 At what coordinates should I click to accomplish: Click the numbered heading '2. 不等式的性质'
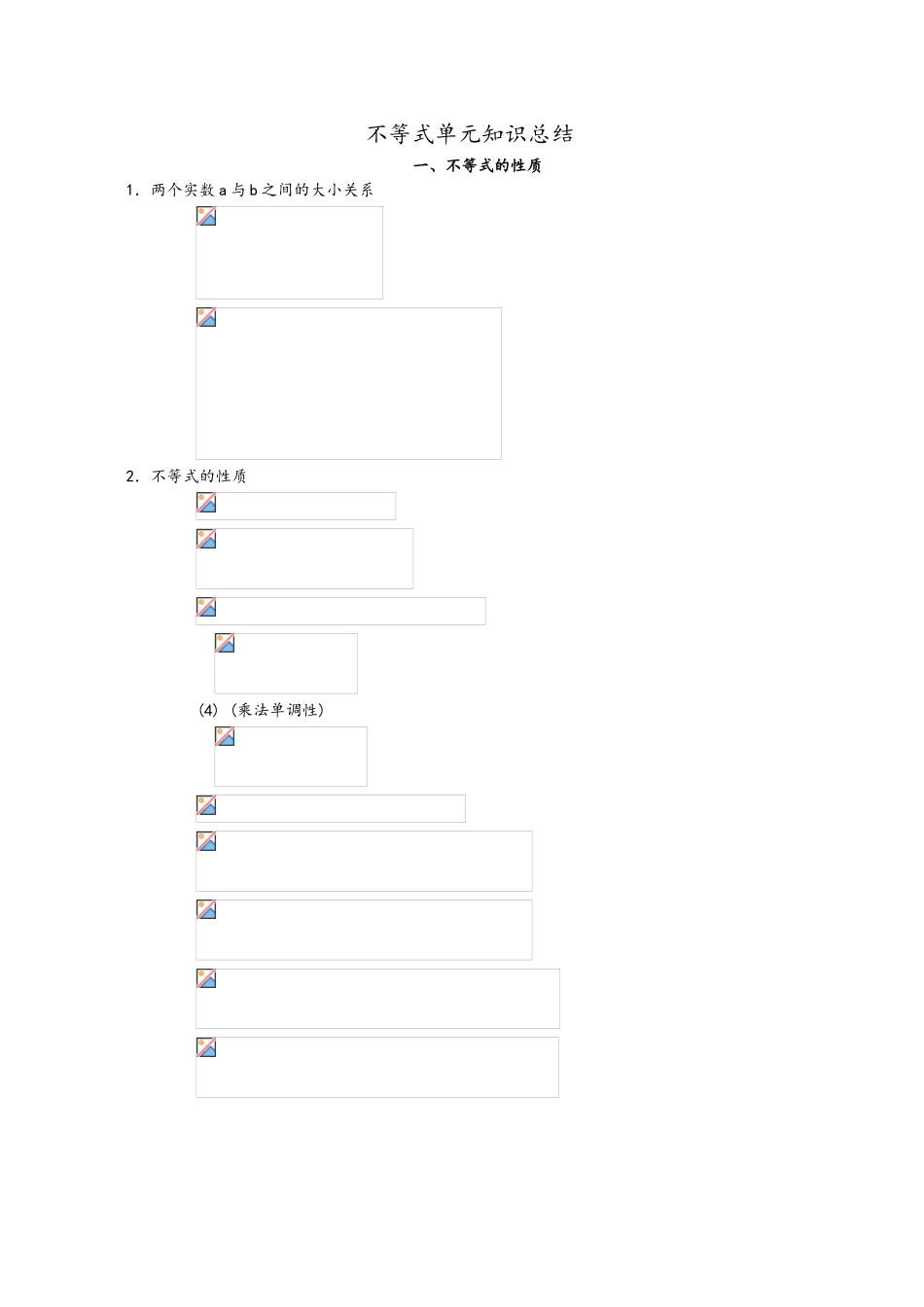tap(187, 477)
